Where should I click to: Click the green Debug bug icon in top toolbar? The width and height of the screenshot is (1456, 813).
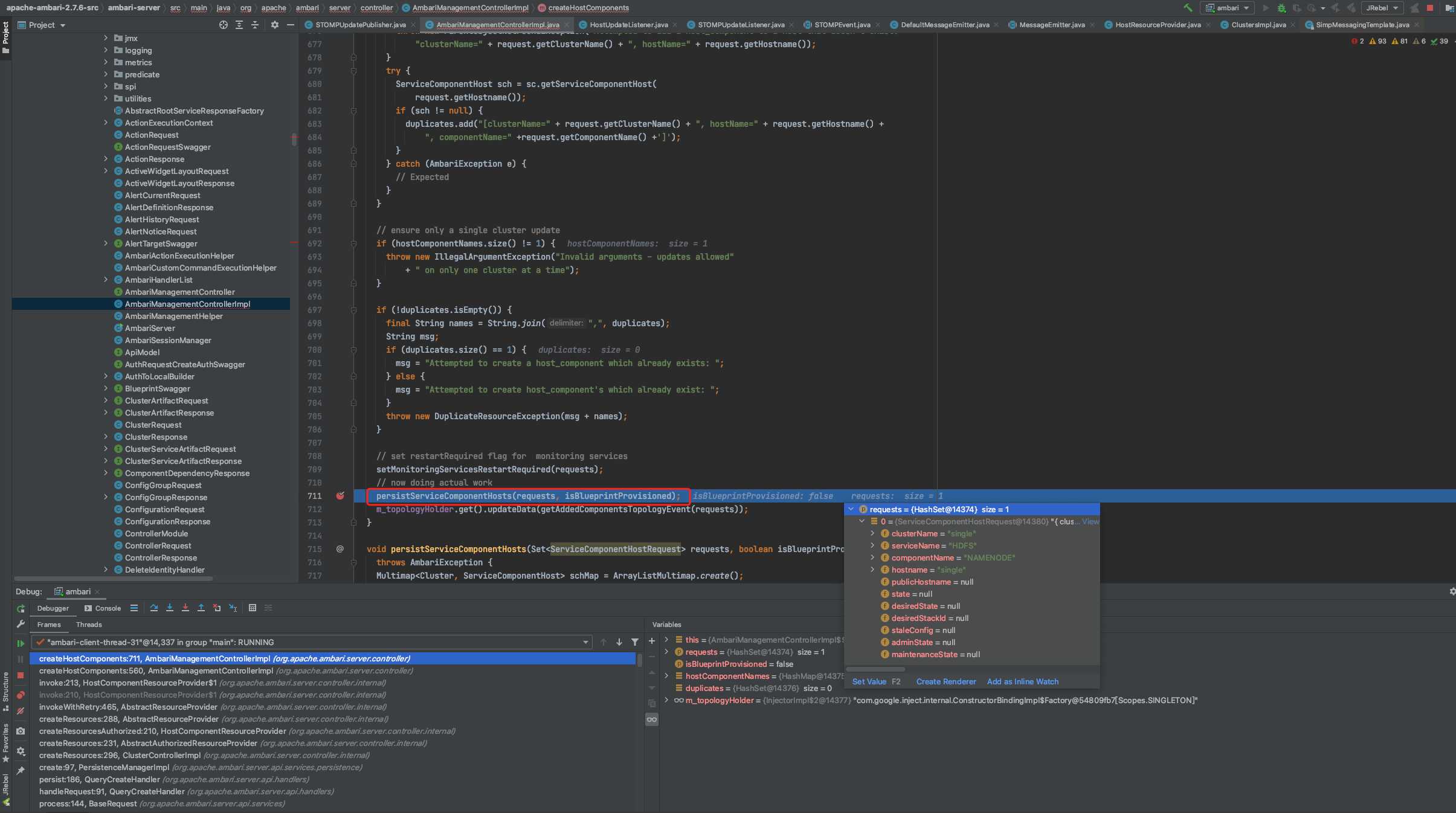click(1281, 8)
